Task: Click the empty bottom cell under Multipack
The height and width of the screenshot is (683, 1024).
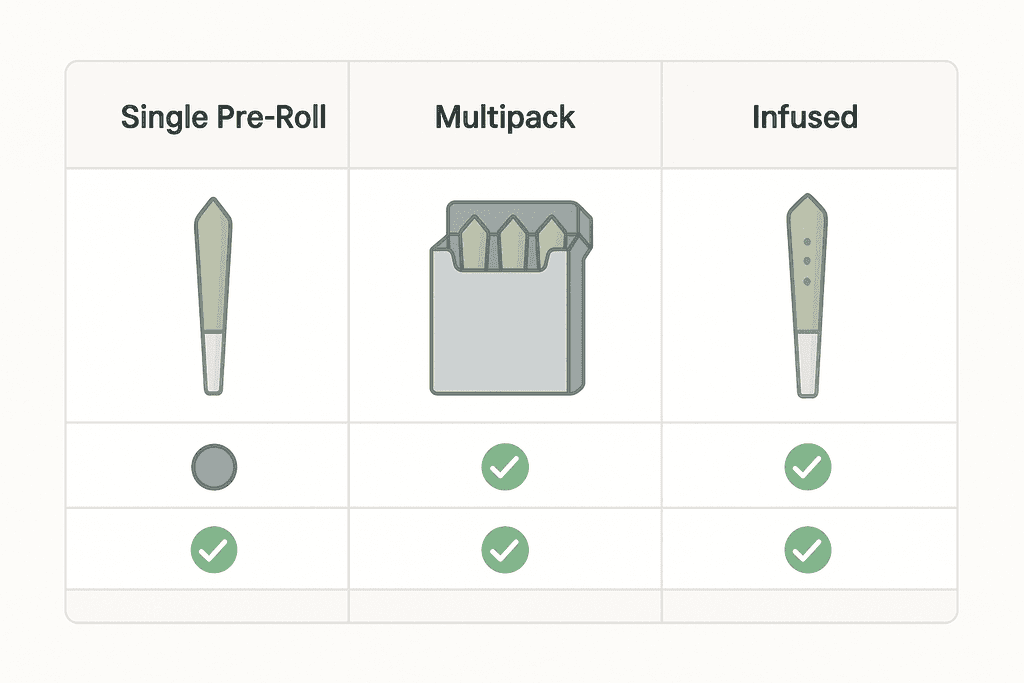Action: (505, 606)
